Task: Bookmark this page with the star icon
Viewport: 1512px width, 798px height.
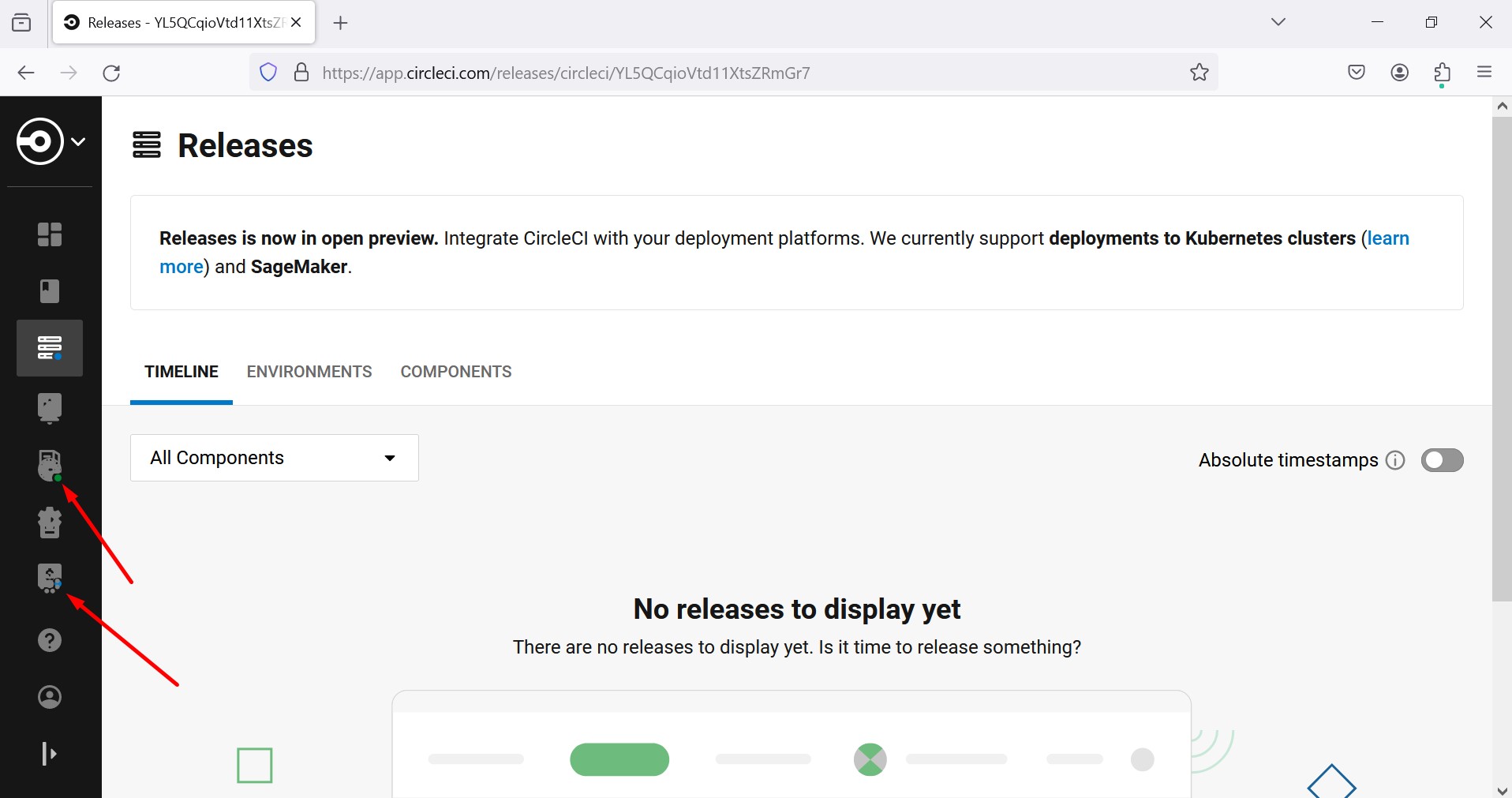Action: pyautogui.click(x=1199, y=73)
